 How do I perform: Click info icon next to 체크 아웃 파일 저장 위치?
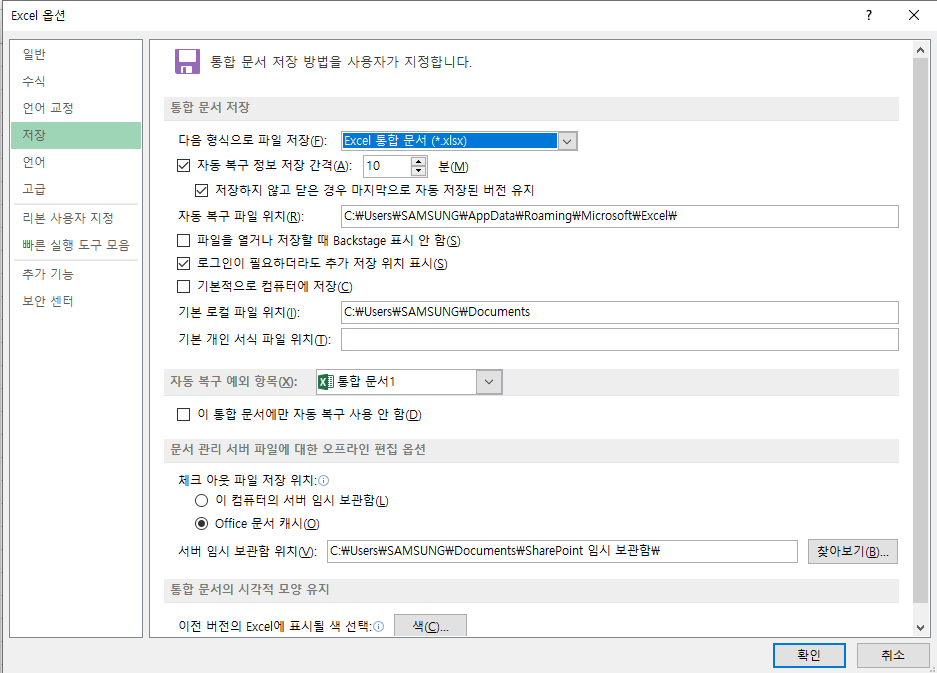coord(324,481)
